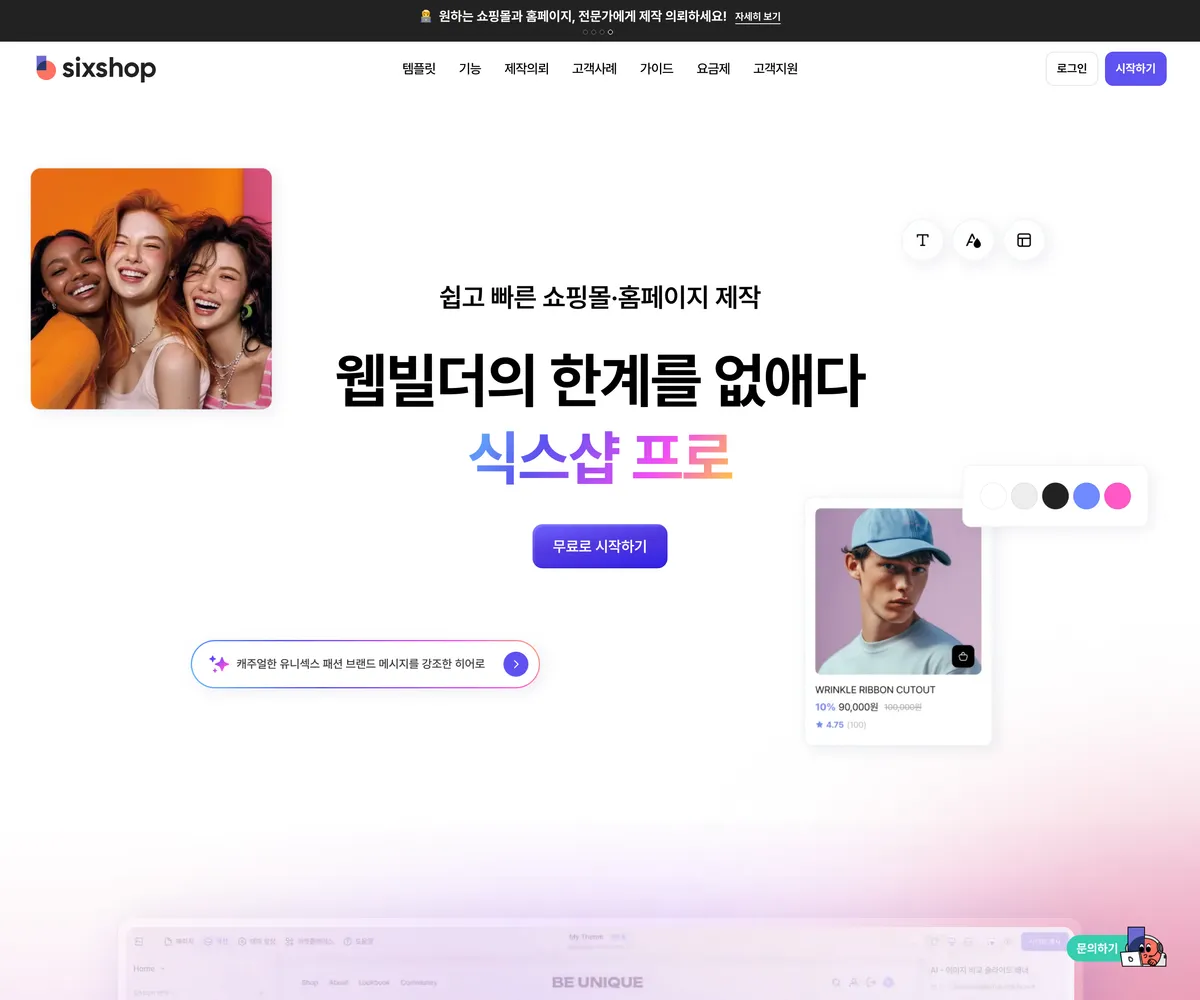The width and height of the screenshot is (1200, 1000).
Task: Submit prompt with the arrow button
Action: click(515, 664)
